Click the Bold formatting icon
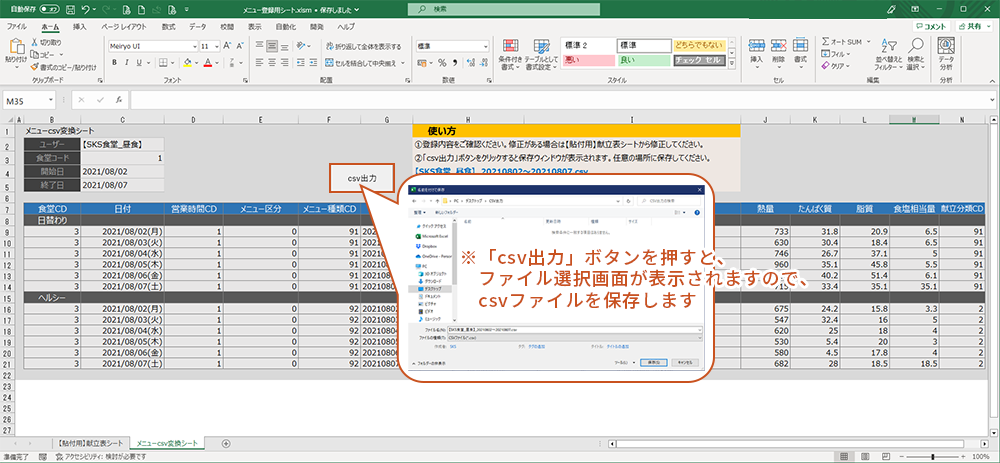This screenshot has width=1000, height=463. (112, 63)
